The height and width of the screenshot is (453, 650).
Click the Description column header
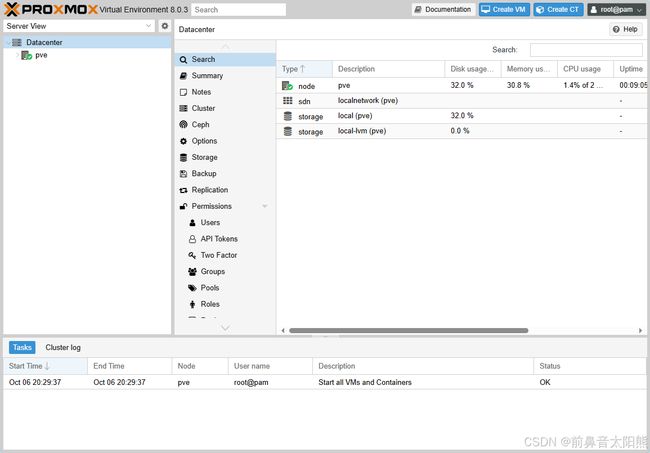pos(388,69)
